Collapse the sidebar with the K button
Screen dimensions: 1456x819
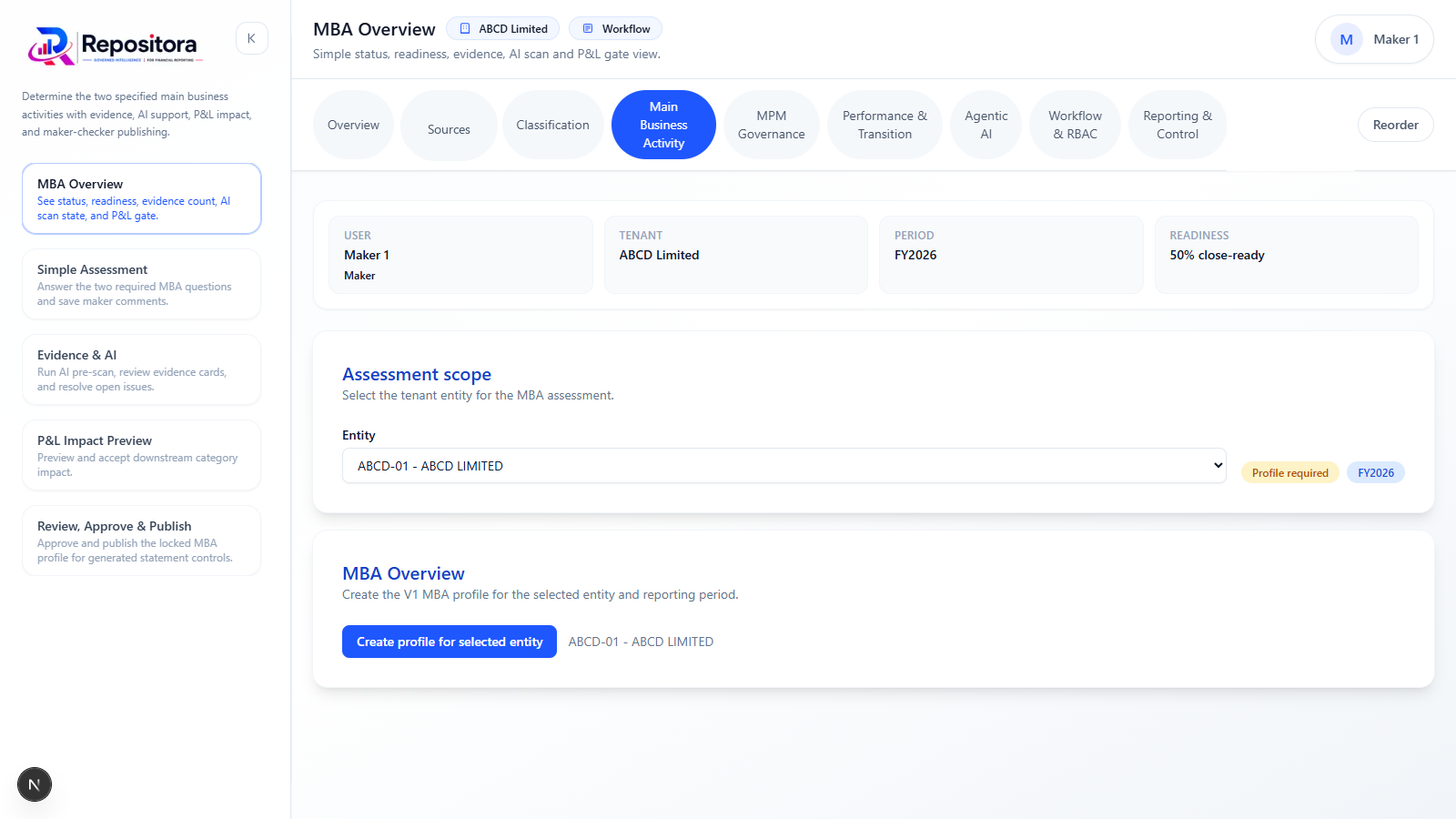click(252, 38)
